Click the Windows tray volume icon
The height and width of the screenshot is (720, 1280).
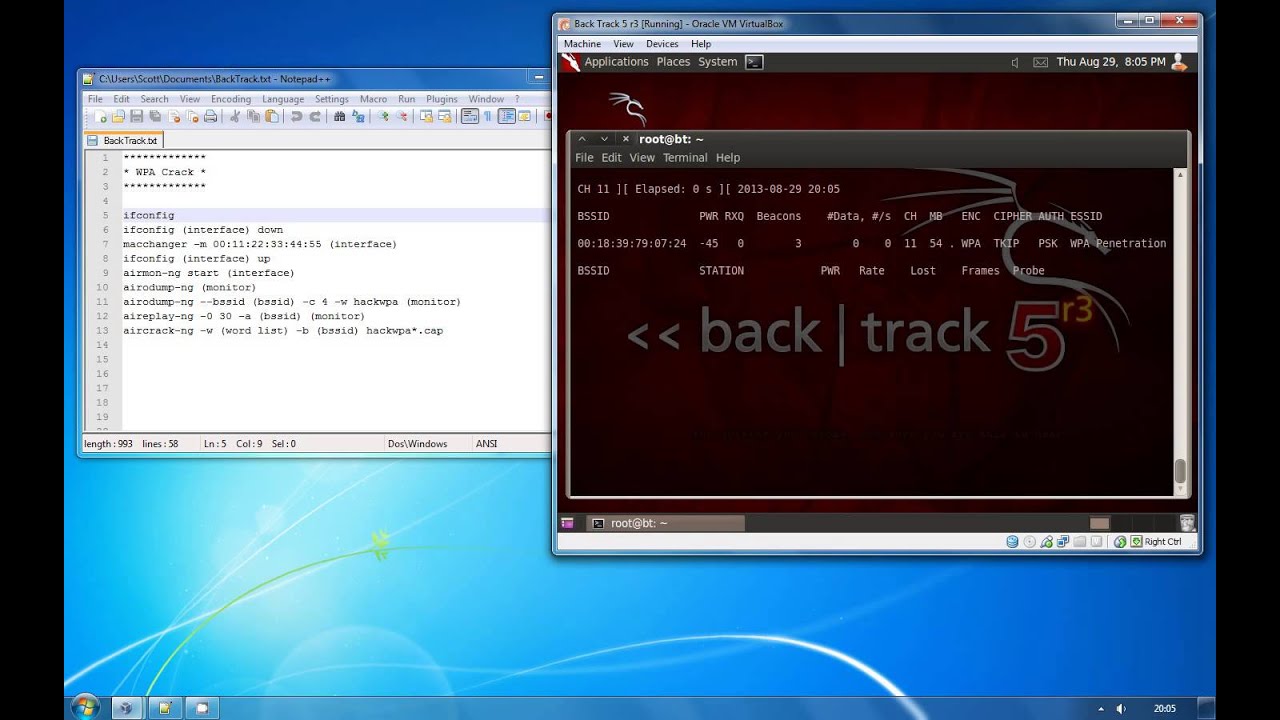click(x=1120, y=708)
